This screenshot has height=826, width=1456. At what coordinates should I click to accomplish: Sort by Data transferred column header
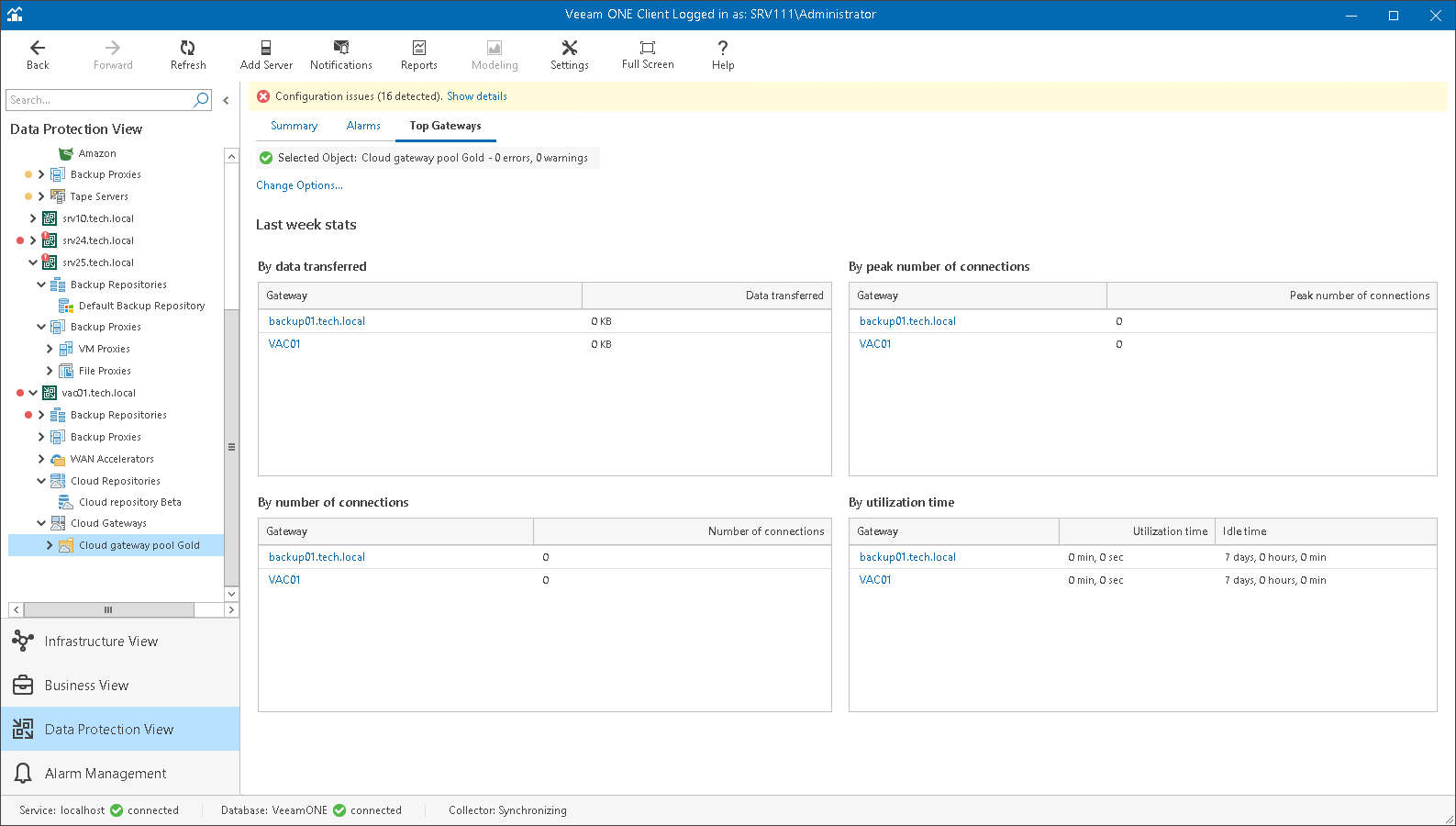click(x=706, y=296)
